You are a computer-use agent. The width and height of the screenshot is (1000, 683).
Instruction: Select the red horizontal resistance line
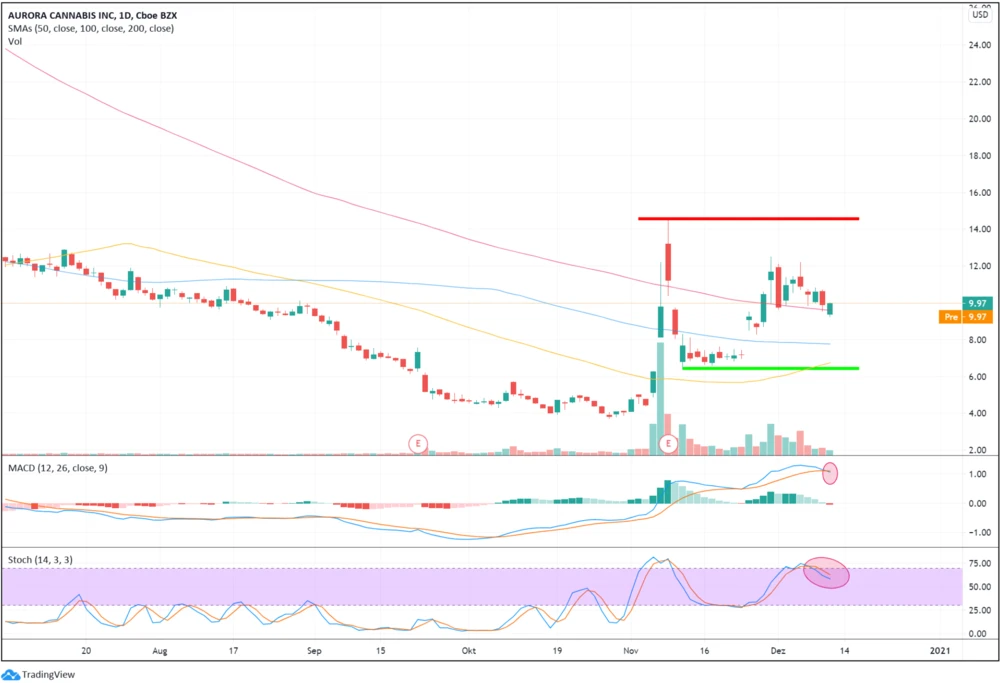pyautogui.click(x=748, y=218)
